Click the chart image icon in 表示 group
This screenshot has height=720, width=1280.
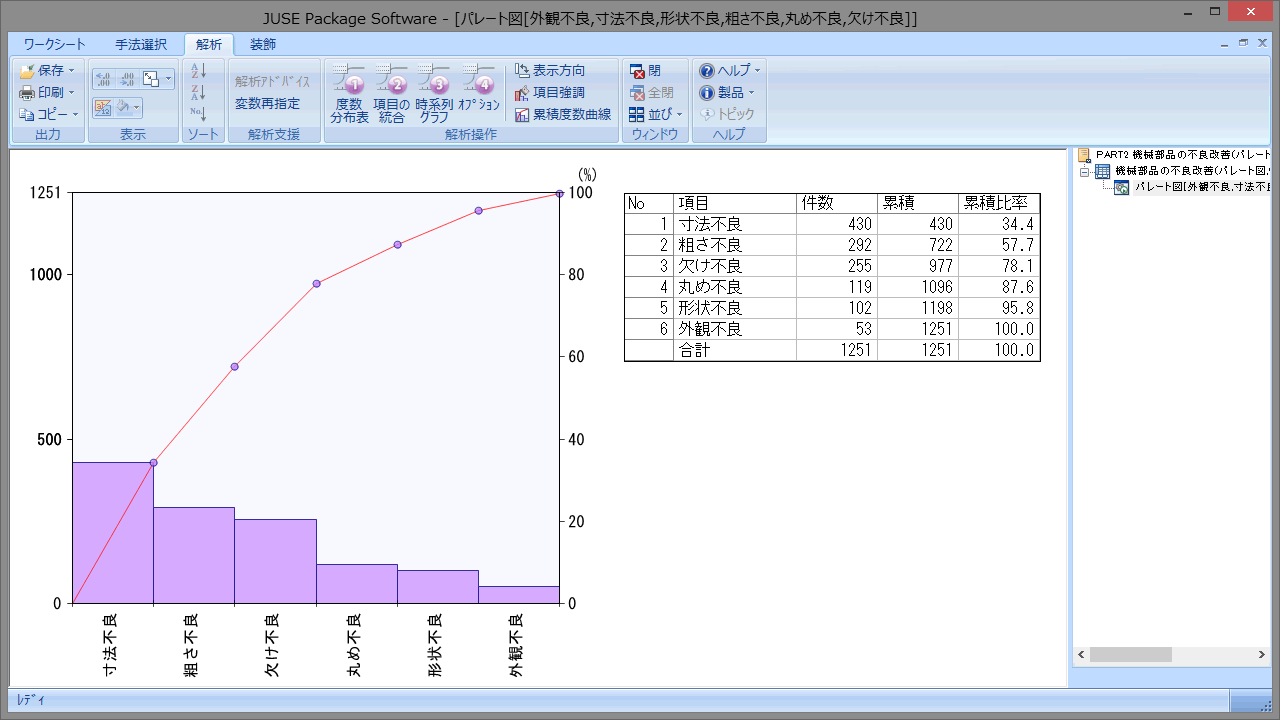(104, 107)
